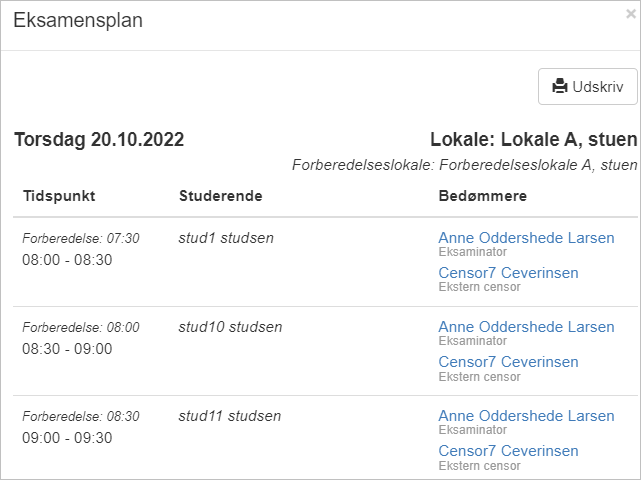Screen dimensions: 641x480
Task: Click the Udskriv print button
Action: (x=587, y=87)
